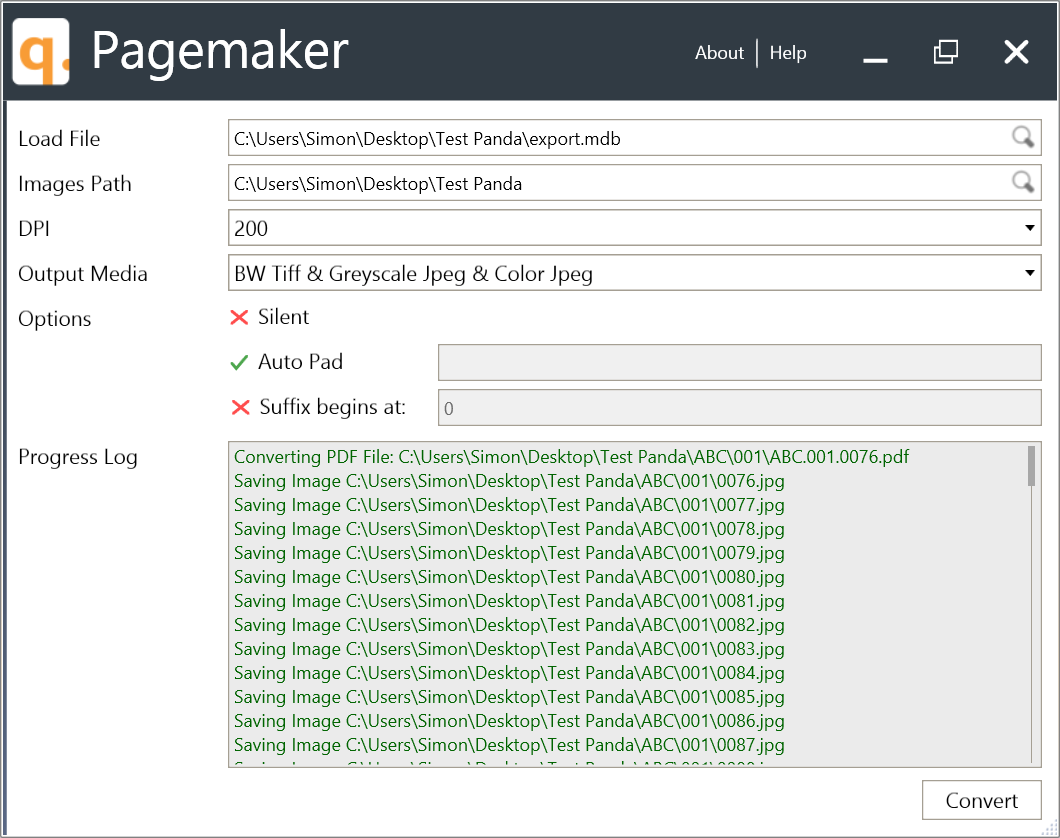Viewport: 1060px width, 838px height.
Task: Click the Images Path label
Action: [74, 184]
